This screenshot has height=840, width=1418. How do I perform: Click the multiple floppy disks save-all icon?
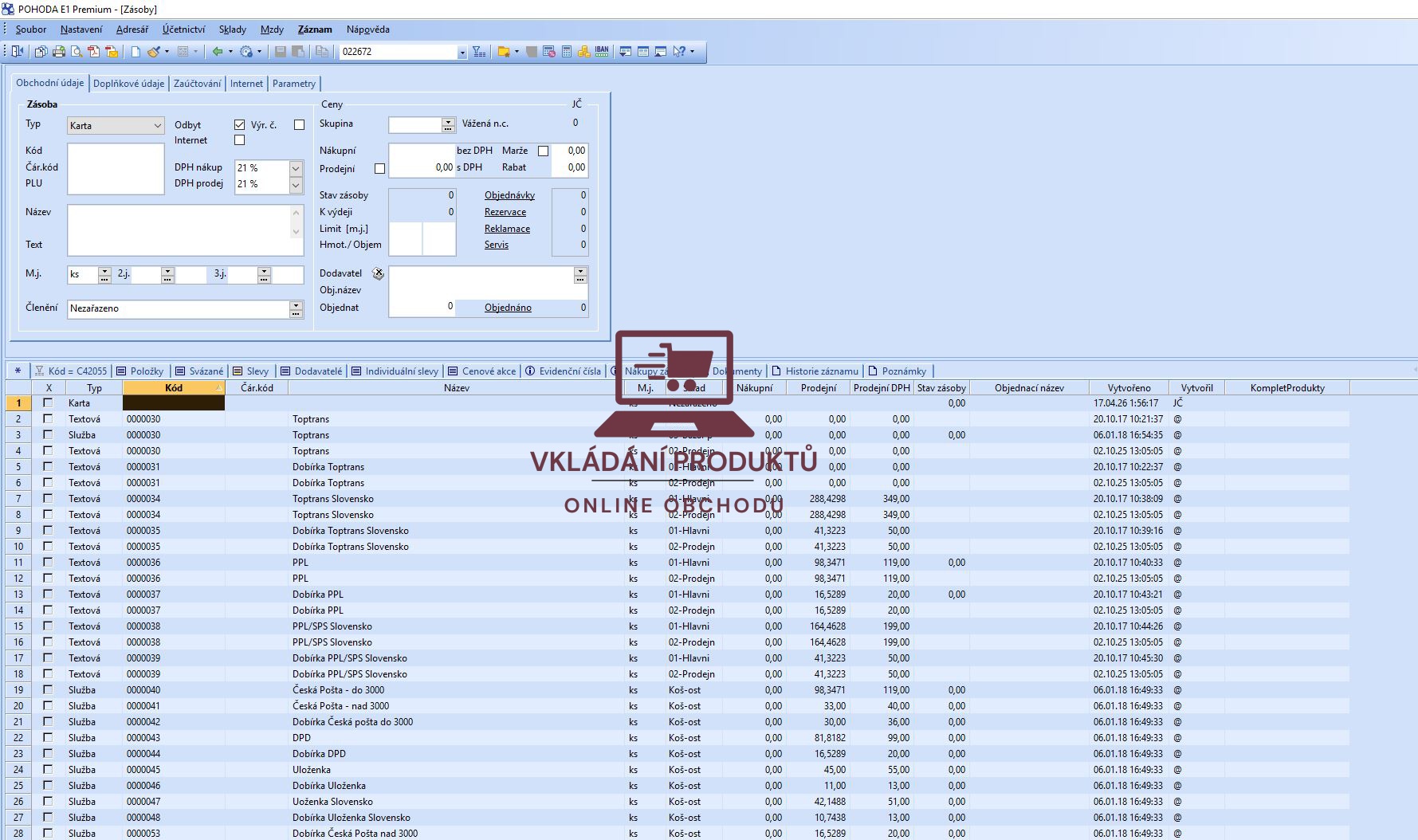(298, 52)
